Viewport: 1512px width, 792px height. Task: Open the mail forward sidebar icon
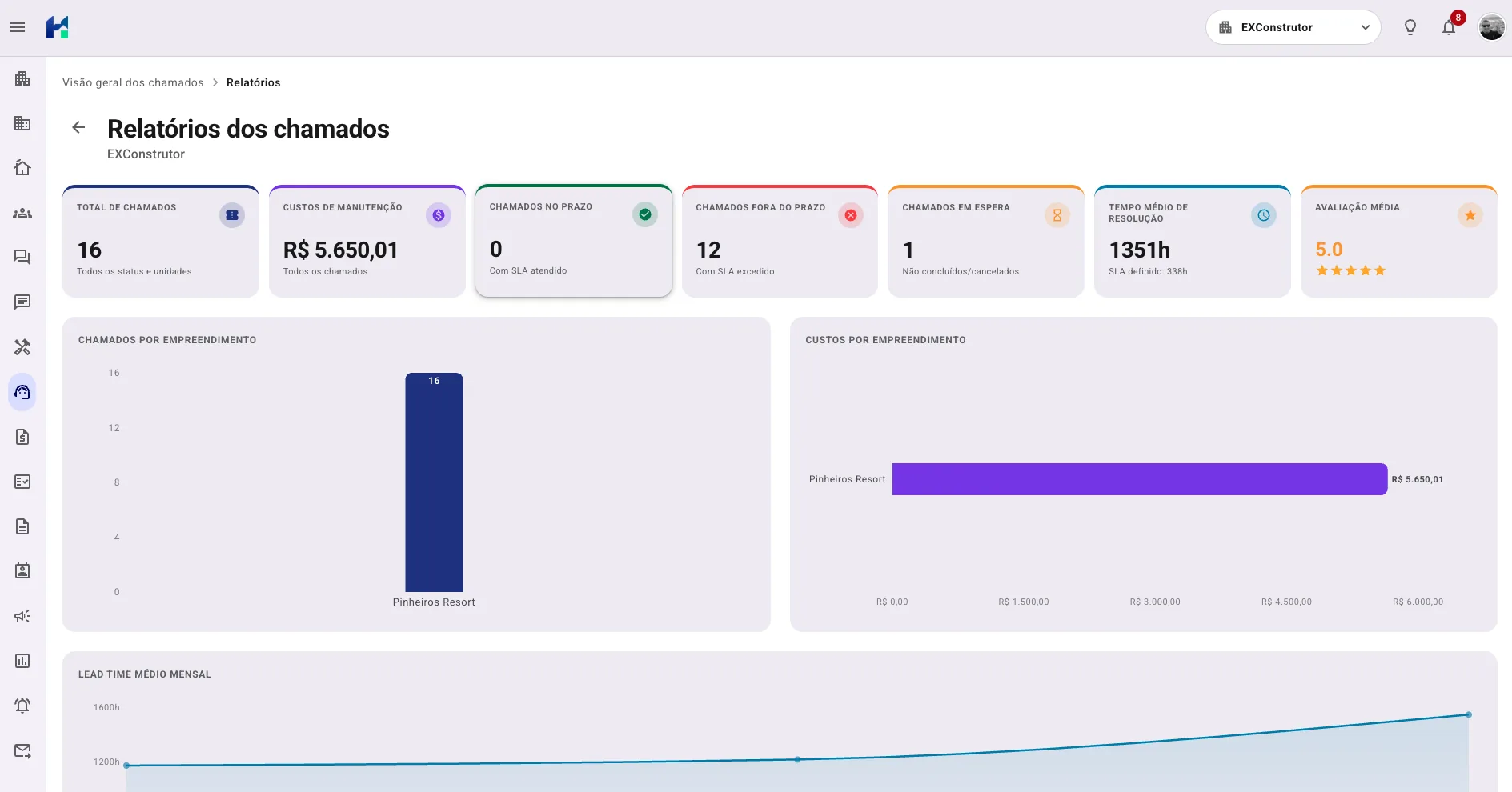[x=22, y=750]
